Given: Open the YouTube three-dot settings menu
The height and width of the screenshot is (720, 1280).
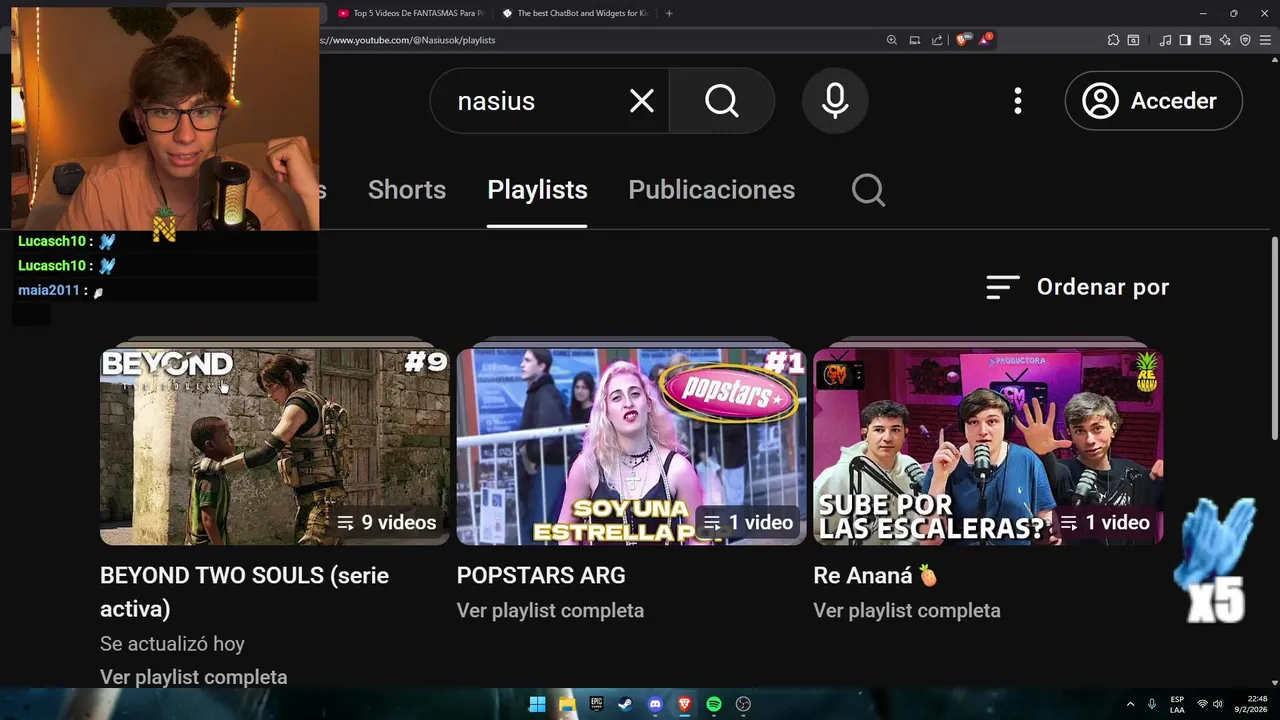Looking at the screenshot, I should tap(1017, 101).
